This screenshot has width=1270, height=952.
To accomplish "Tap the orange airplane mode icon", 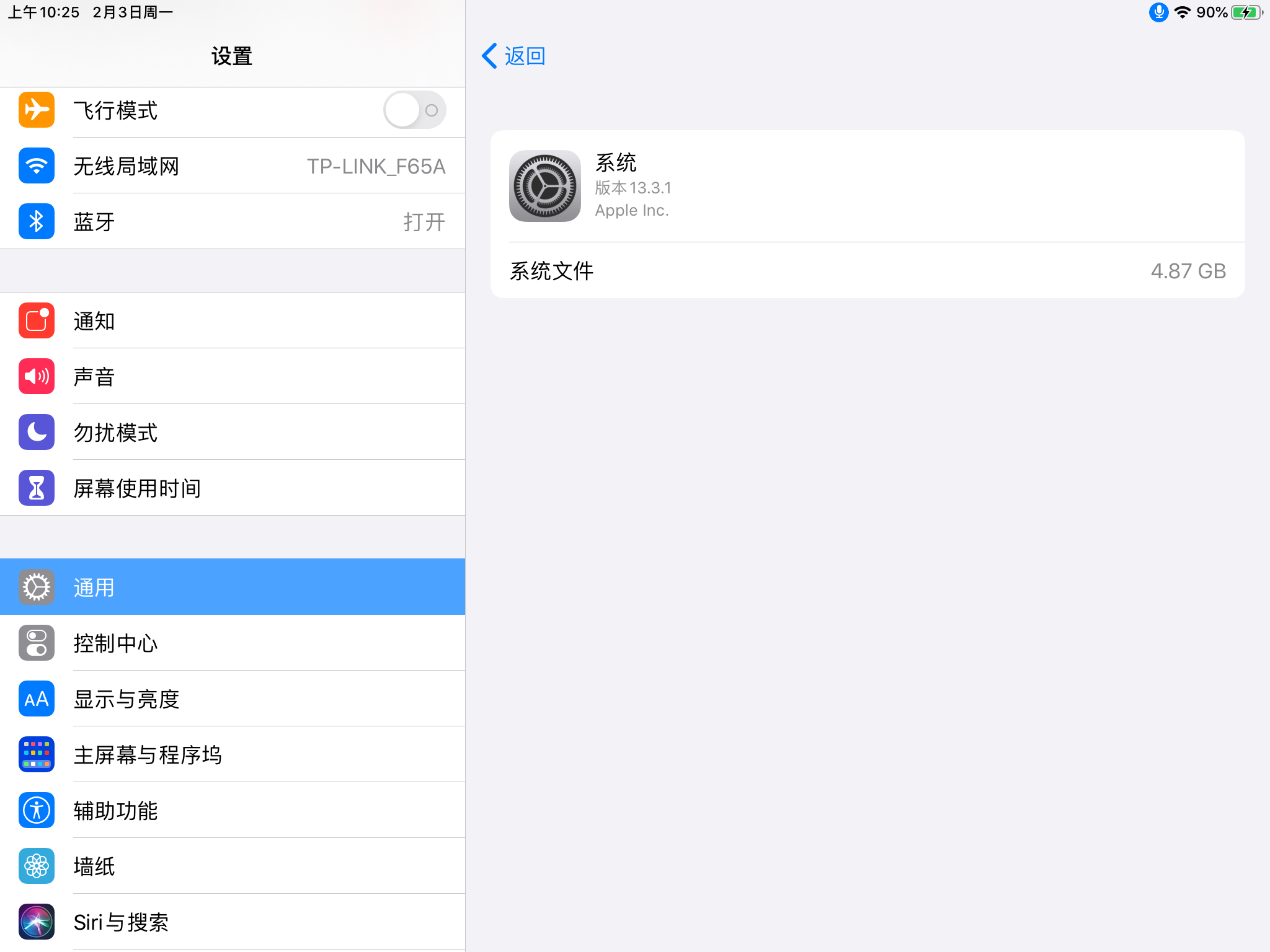I will point(37,110).
